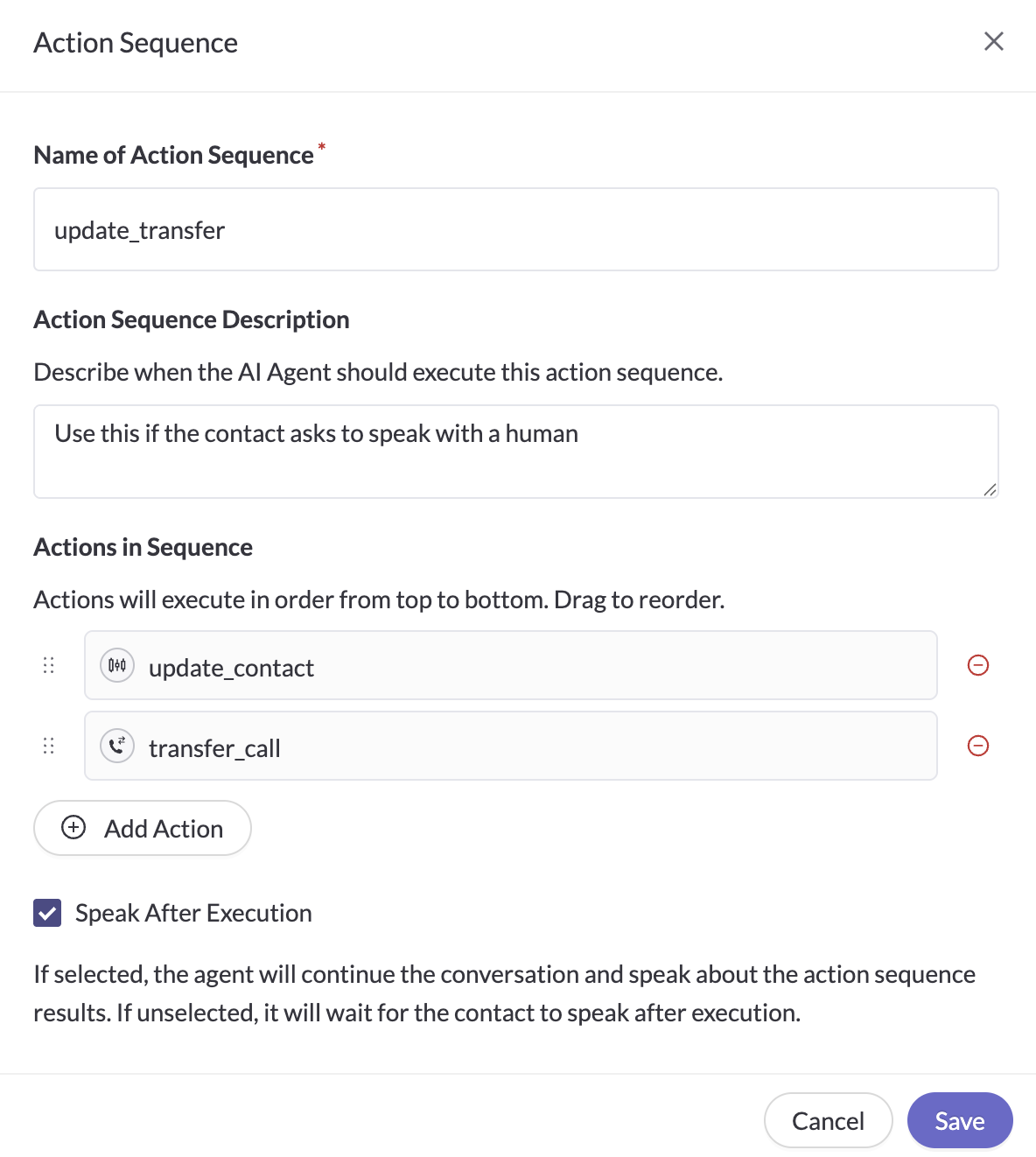Viewport: 1036px width, 1157px height.
Task: Click the Name of Action Sequence label
Action: (173, 155)
